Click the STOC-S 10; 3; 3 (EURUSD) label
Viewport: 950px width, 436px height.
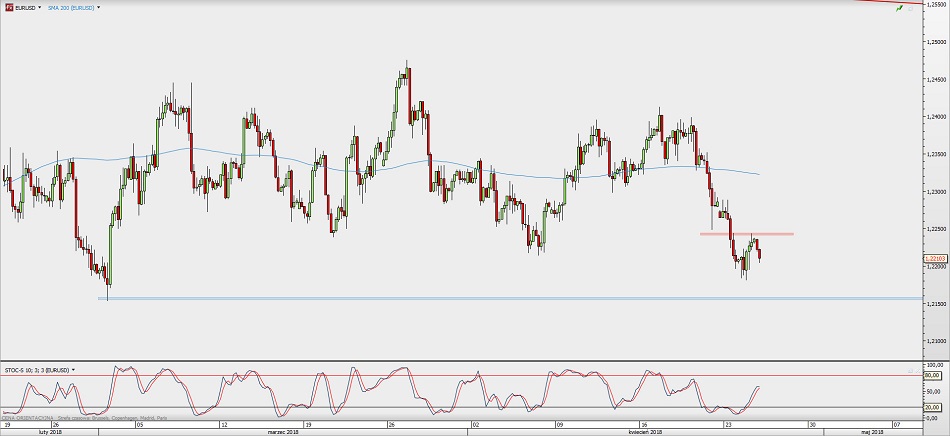[x=37, y=369]
